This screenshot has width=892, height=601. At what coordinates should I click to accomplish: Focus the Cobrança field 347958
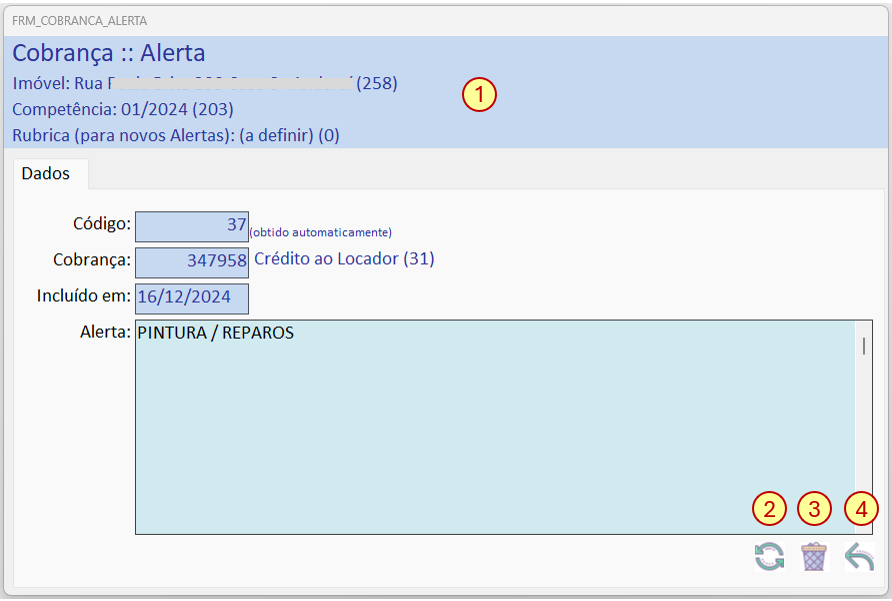coord(192,262)
